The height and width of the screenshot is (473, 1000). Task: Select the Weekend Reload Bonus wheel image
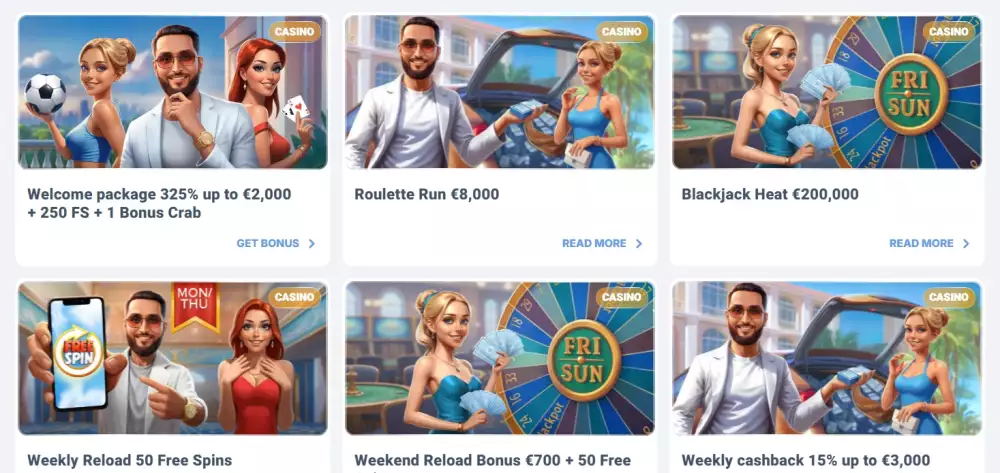500,358
